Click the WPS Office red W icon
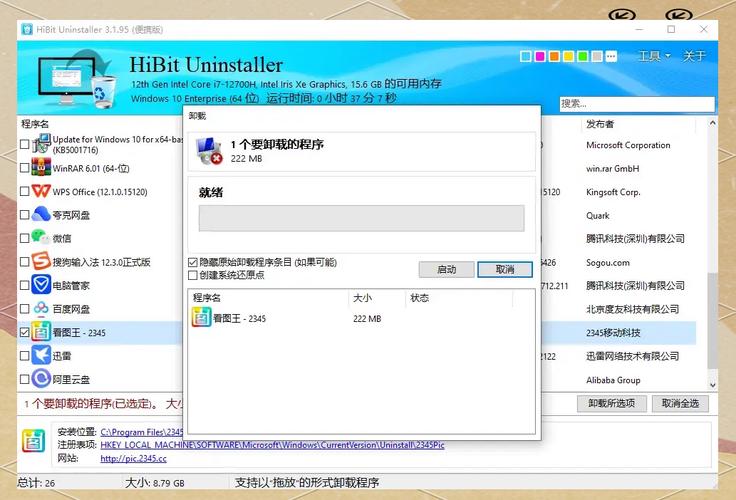 click(x=41, y=191)
